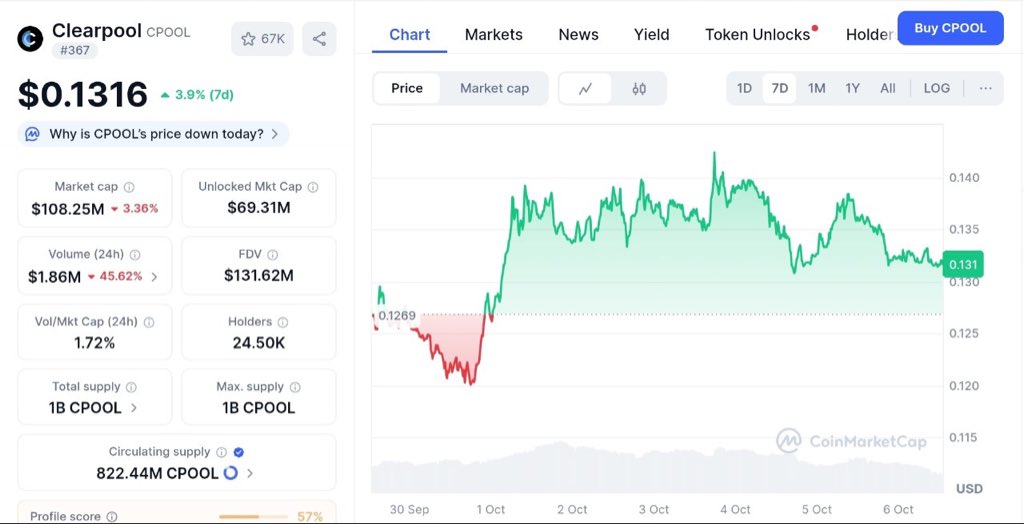The height and width of the screenshot is (524, 1024).
Task: Open the Markets tab
Action: pos(494,35)
